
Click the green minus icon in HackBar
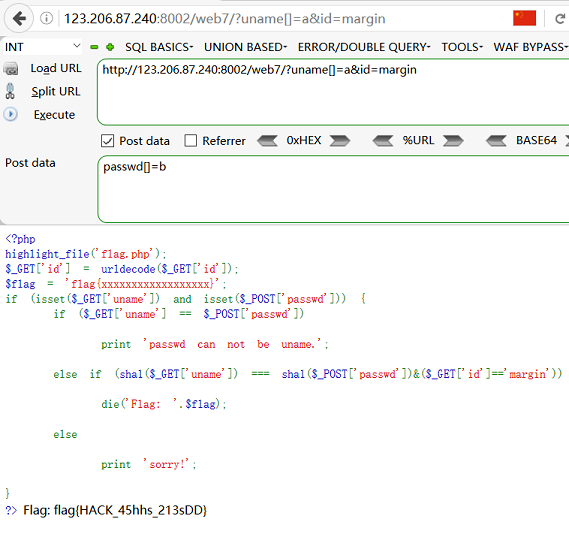coord(94,47)
